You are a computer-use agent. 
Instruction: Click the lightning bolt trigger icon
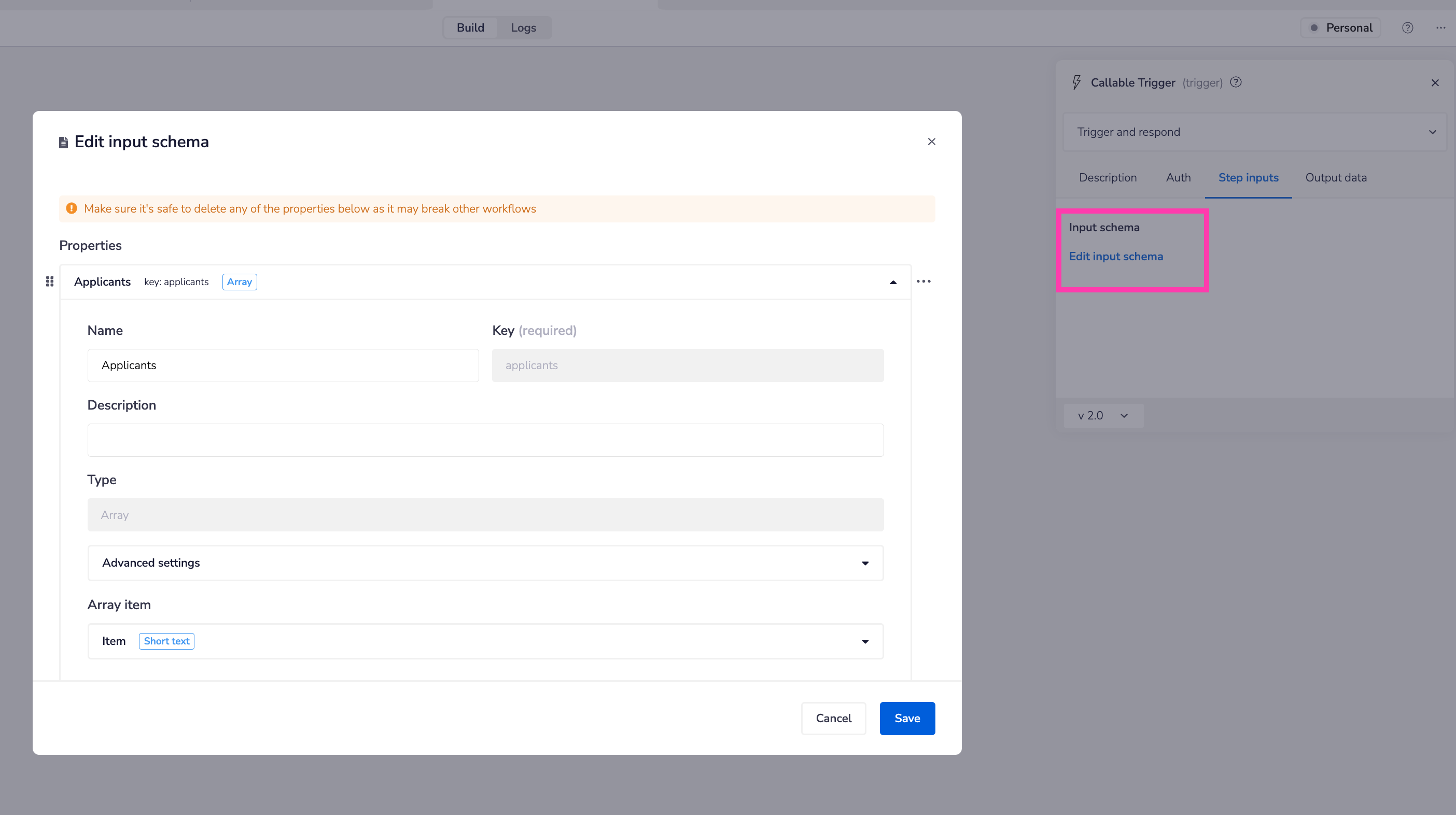(1076, 82)
